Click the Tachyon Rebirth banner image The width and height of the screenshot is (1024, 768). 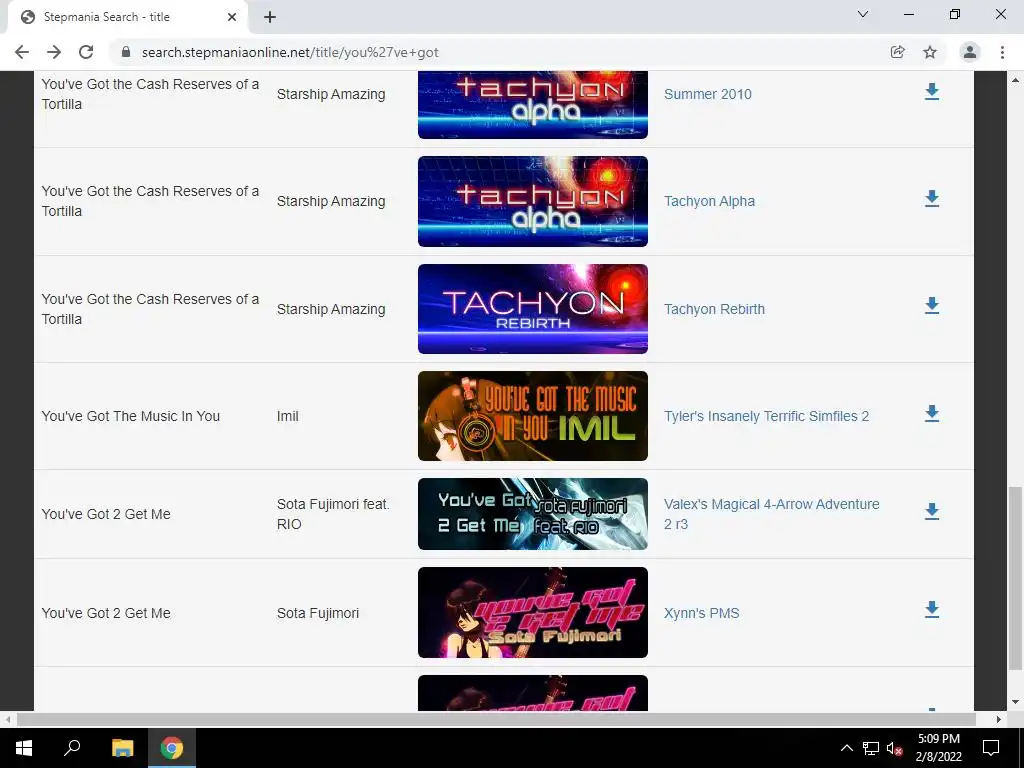click(x=533, y=309)
